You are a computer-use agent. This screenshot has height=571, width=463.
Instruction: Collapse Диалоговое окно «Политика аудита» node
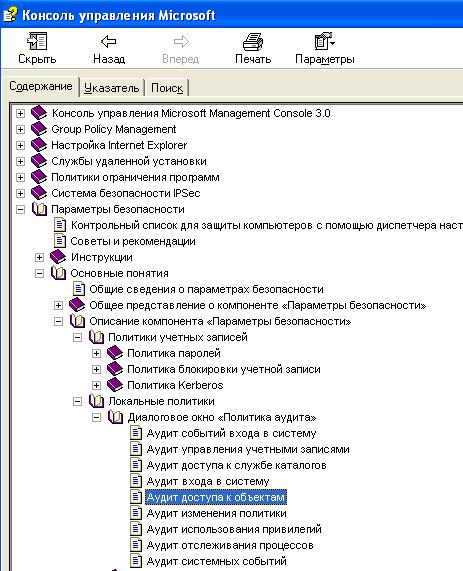point(96,418)
